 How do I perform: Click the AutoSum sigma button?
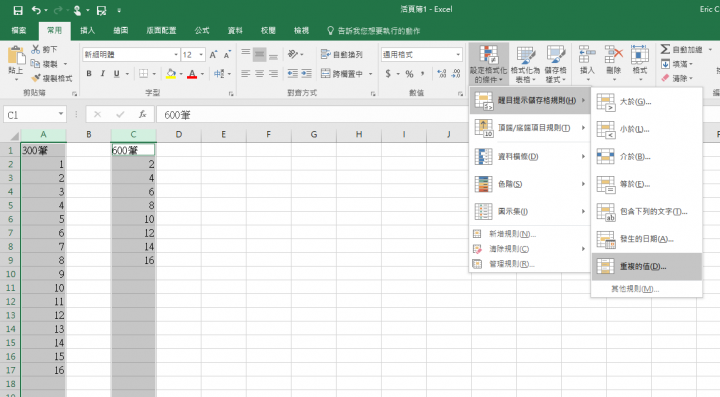click(665, 49)
